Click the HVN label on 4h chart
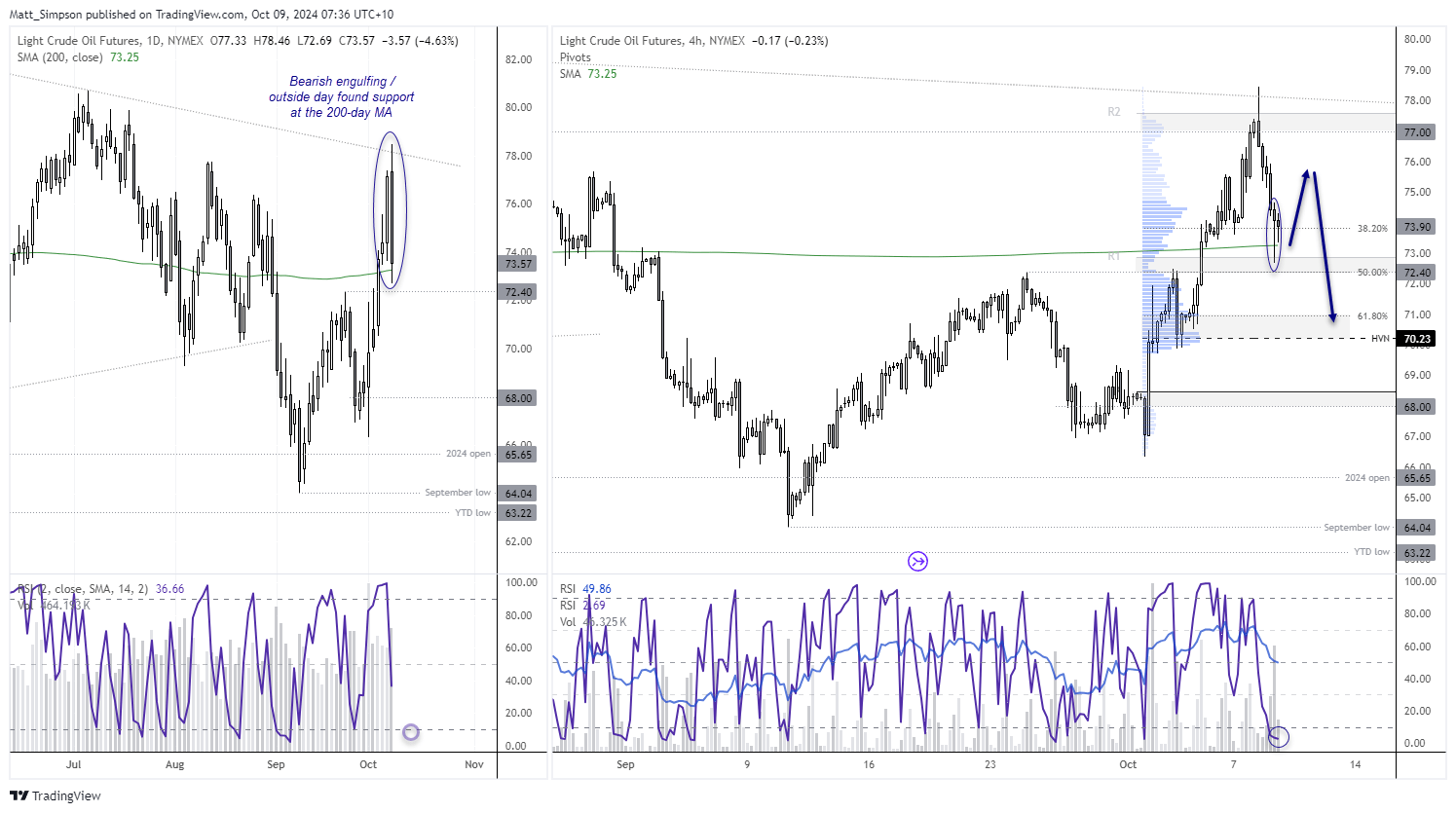This screenshot has width=1456, height=813. point(1380,339)
